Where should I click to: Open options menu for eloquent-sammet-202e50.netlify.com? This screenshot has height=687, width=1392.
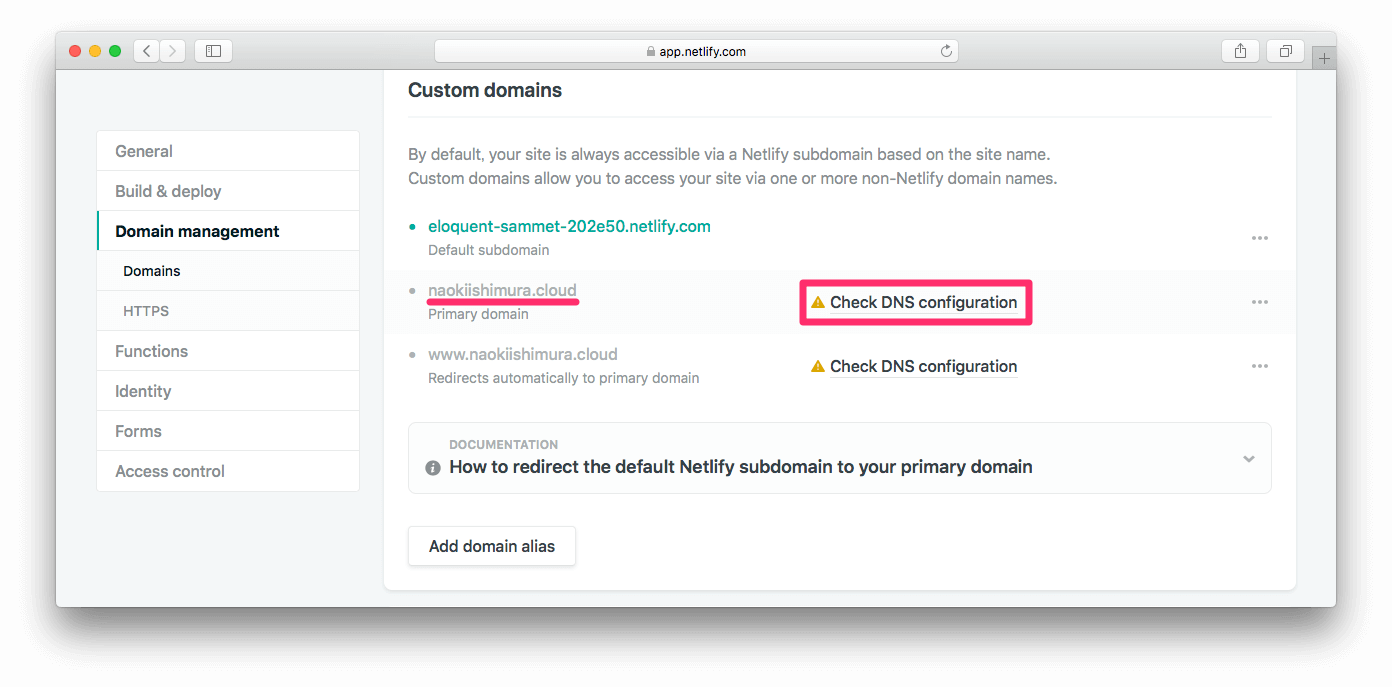[1260, 238]
